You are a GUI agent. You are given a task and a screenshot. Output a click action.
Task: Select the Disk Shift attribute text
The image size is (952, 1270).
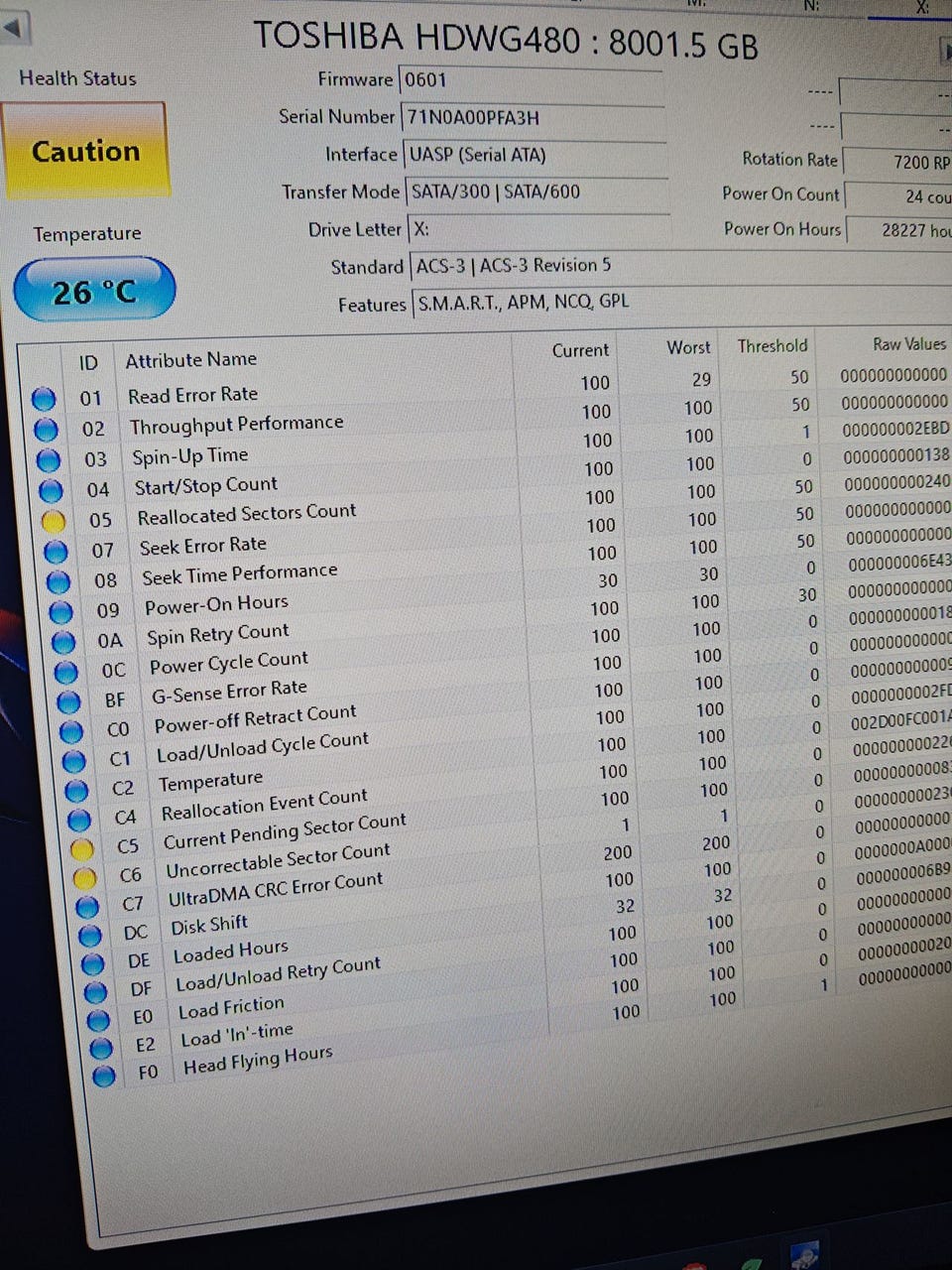coord(209,926)
